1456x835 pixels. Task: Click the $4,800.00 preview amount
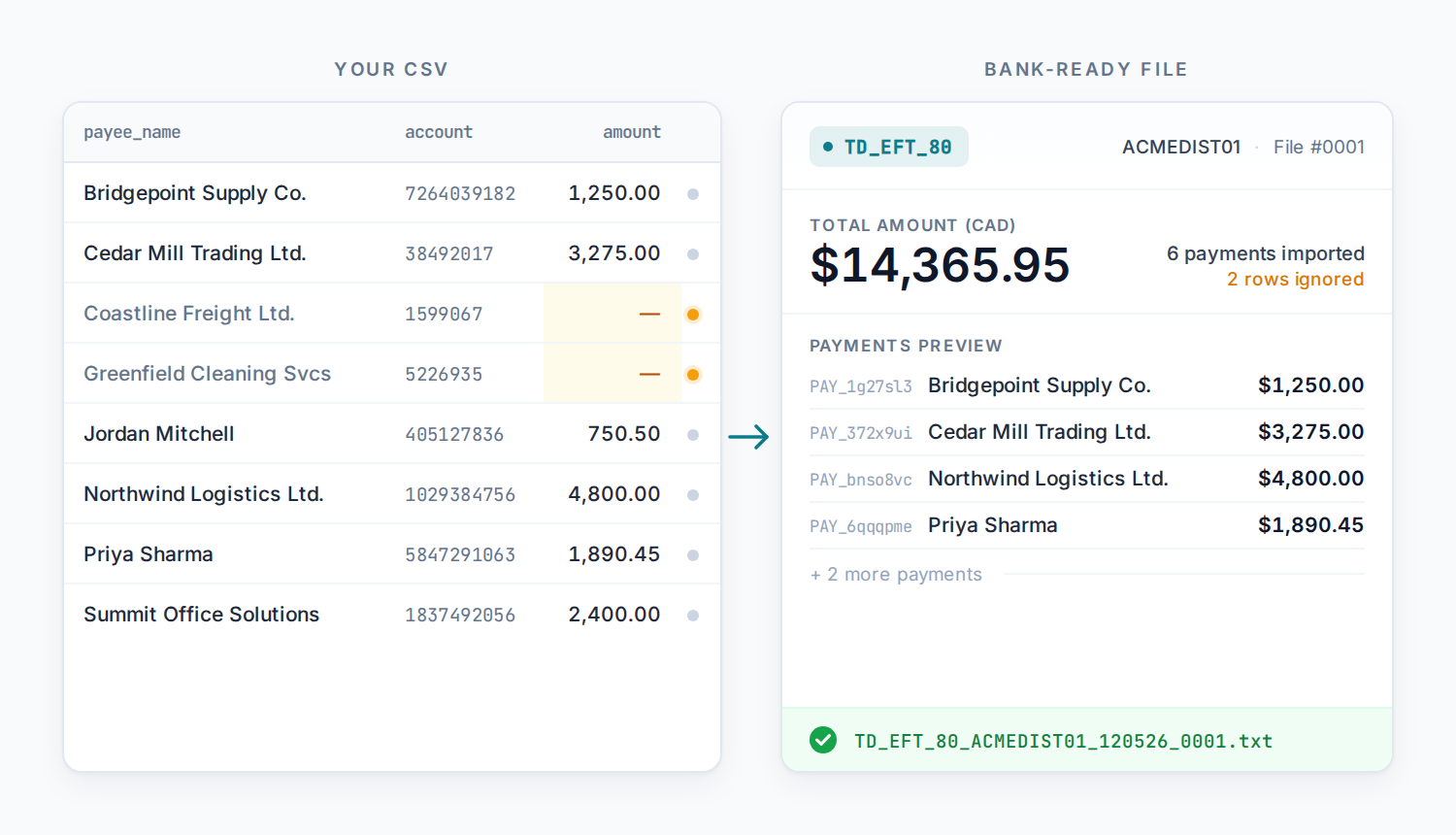[x=1311, y=479]
